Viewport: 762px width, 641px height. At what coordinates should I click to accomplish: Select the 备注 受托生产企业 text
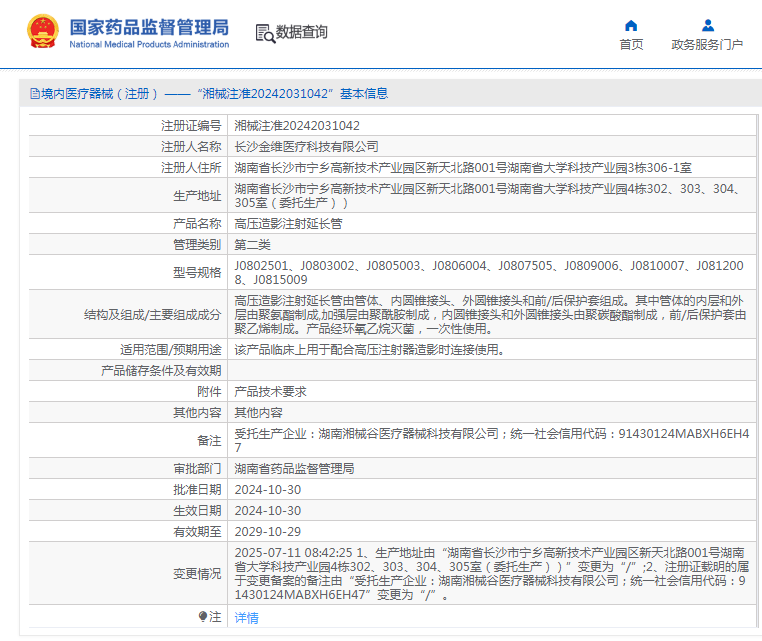click(x=491, y=440)
